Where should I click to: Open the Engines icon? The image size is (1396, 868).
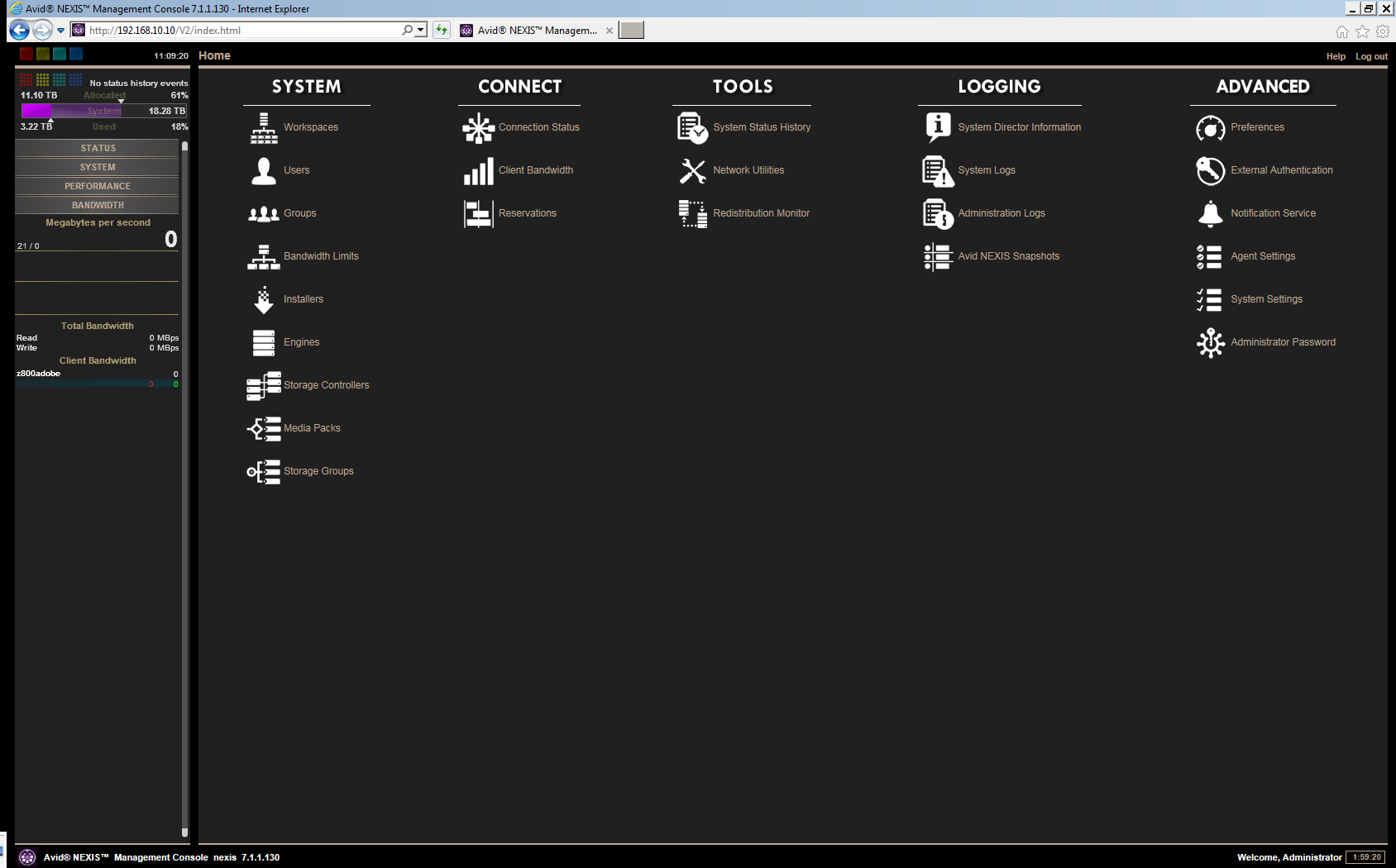pyautogui.click(x=264, y=342)
